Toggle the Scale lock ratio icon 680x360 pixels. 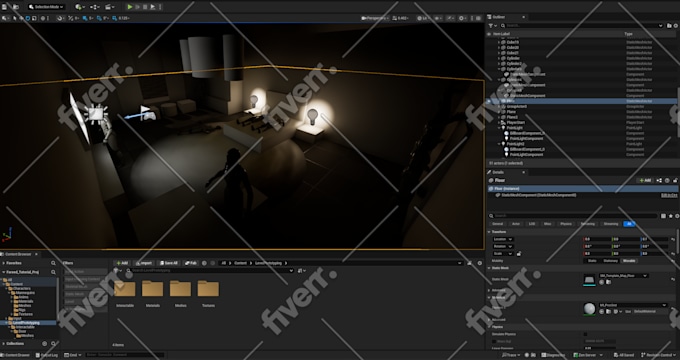[x=519, y=254]
